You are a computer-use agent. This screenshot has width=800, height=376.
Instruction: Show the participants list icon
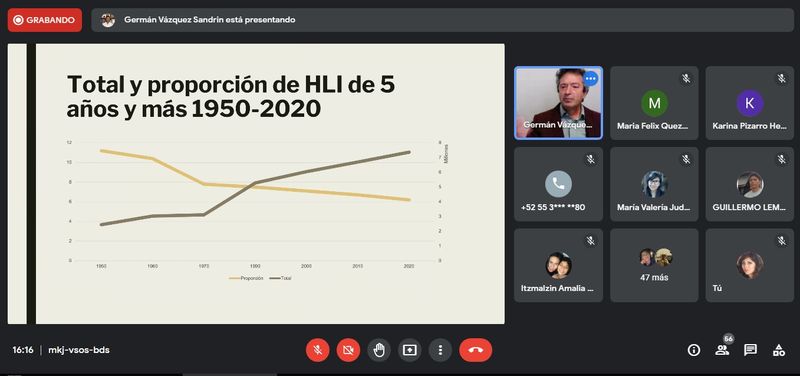[722, 350]
